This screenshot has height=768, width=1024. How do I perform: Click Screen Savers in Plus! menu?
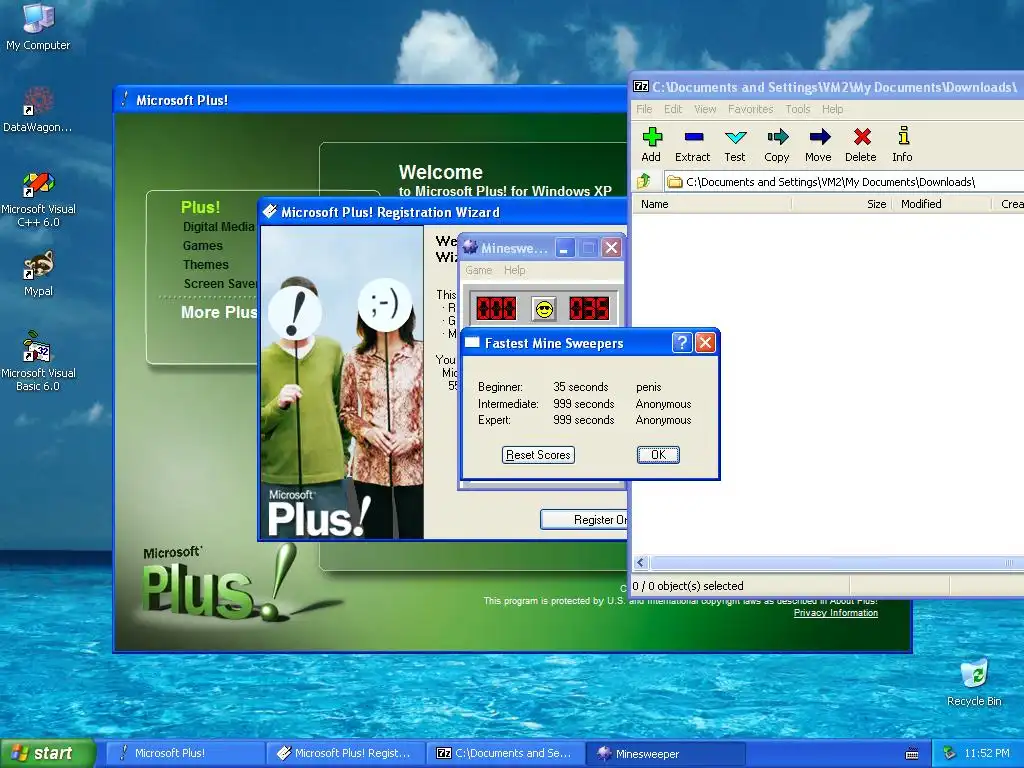221,283
